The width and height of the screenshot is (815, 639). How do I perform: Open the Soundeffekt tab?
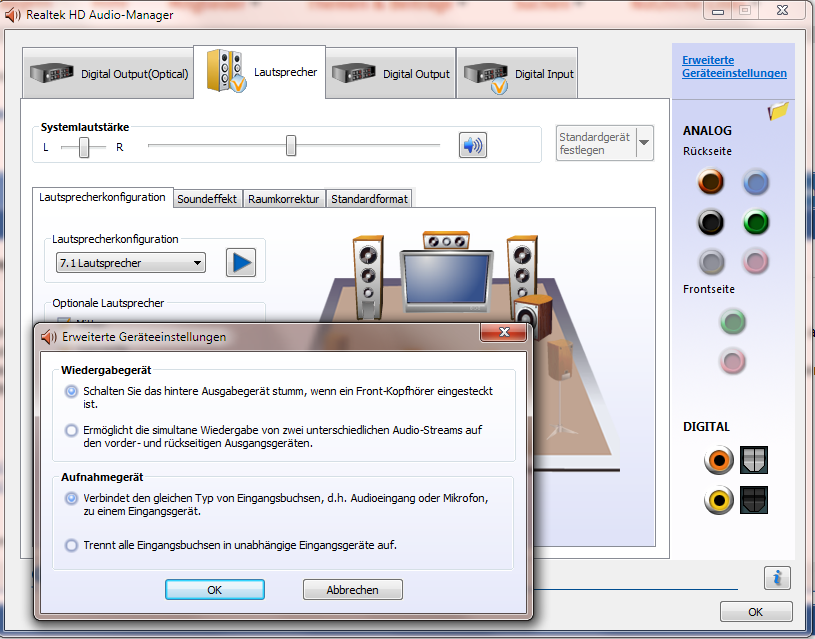pyautogui.click(x=207, y=199)
